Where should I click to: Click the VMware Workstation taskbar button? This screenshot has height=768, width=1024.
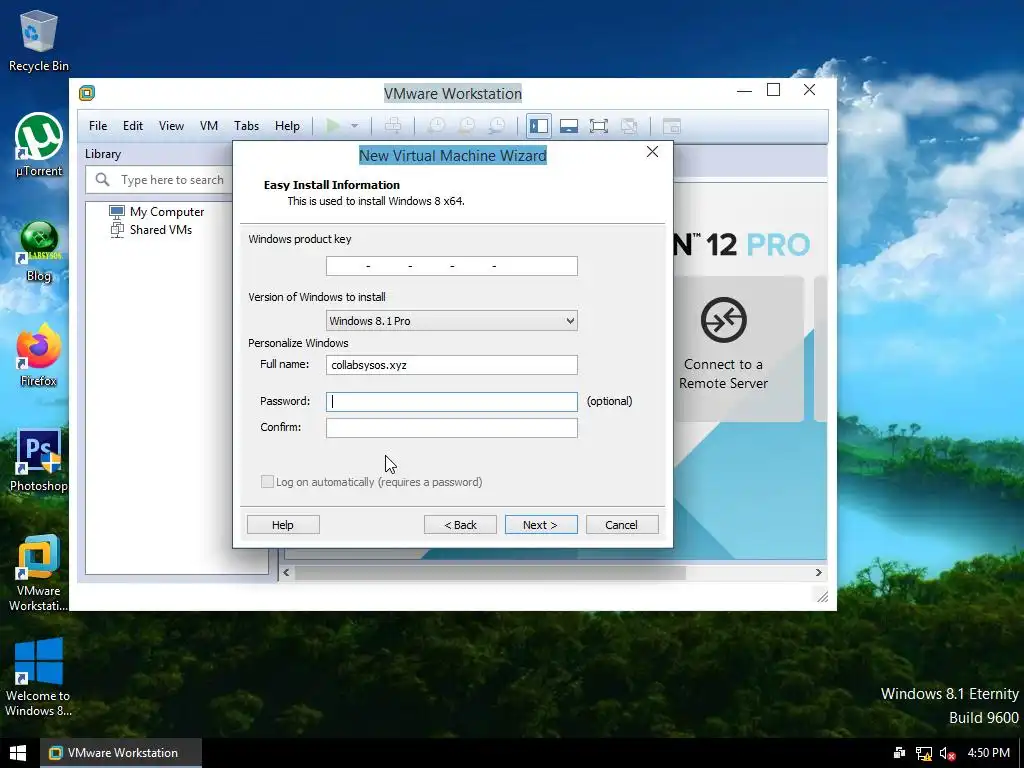(x=121, y=753)
